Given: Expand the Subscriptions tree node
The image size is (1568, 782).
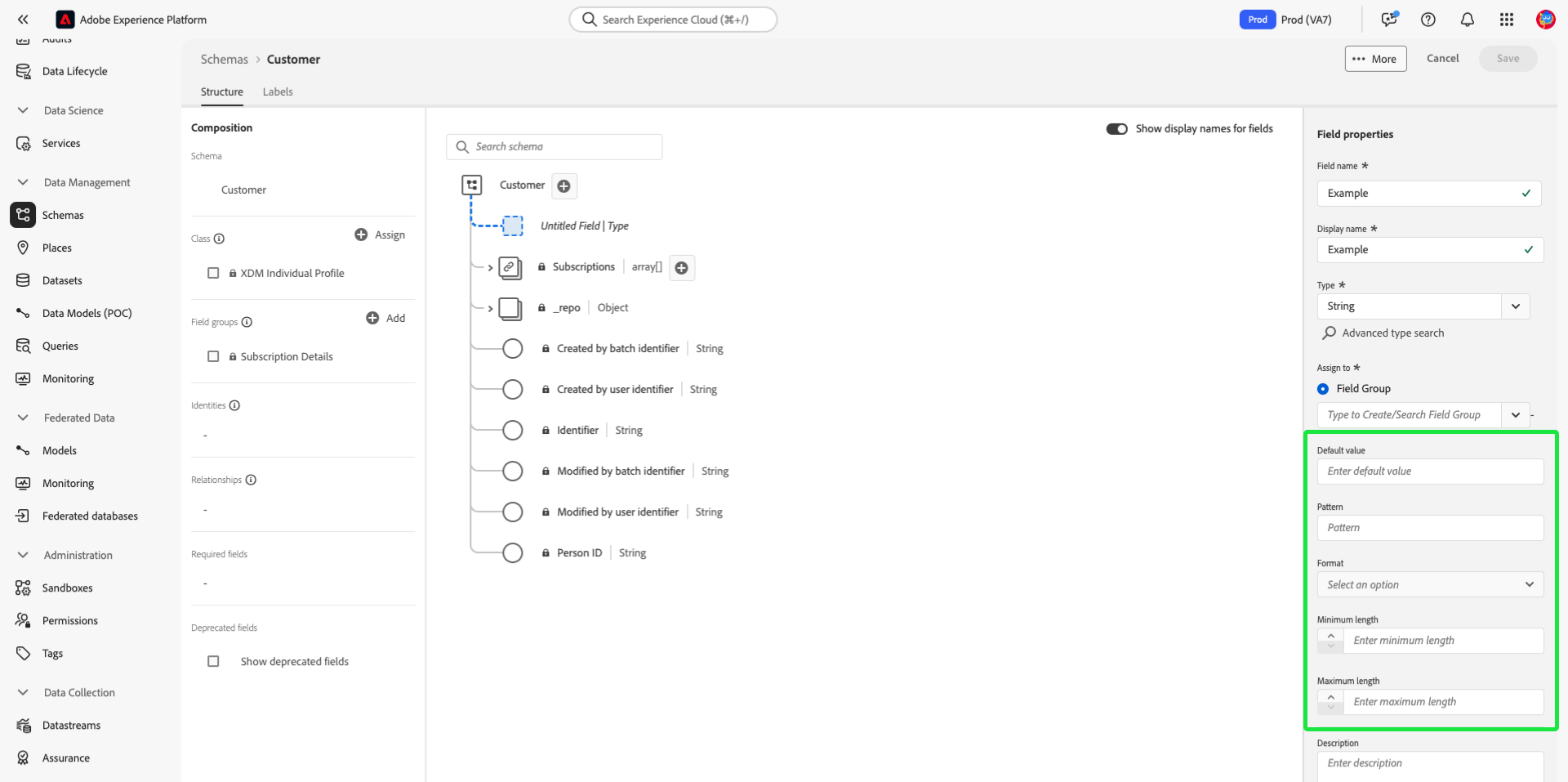Looking at the screenshot, I should (x=490, y=267).
